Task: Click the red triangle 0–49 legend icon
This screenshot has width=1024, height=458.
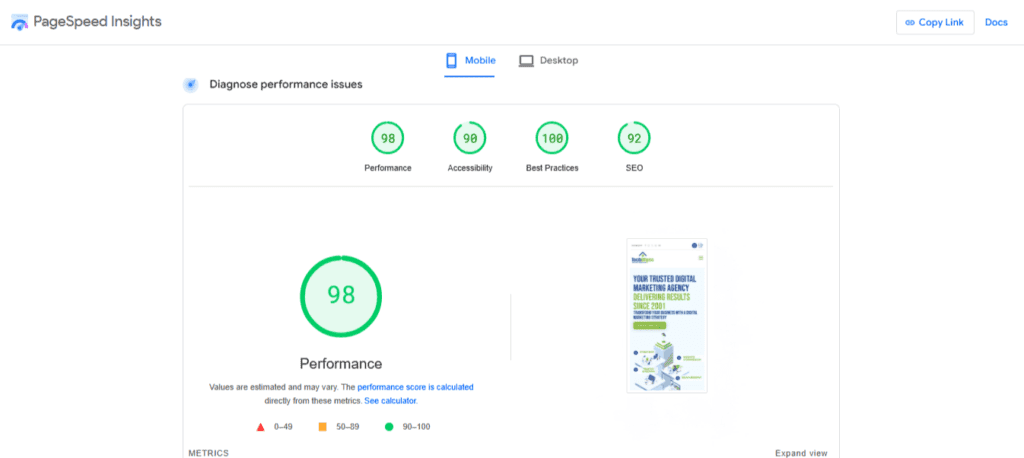Action: [x=261, y=427]
